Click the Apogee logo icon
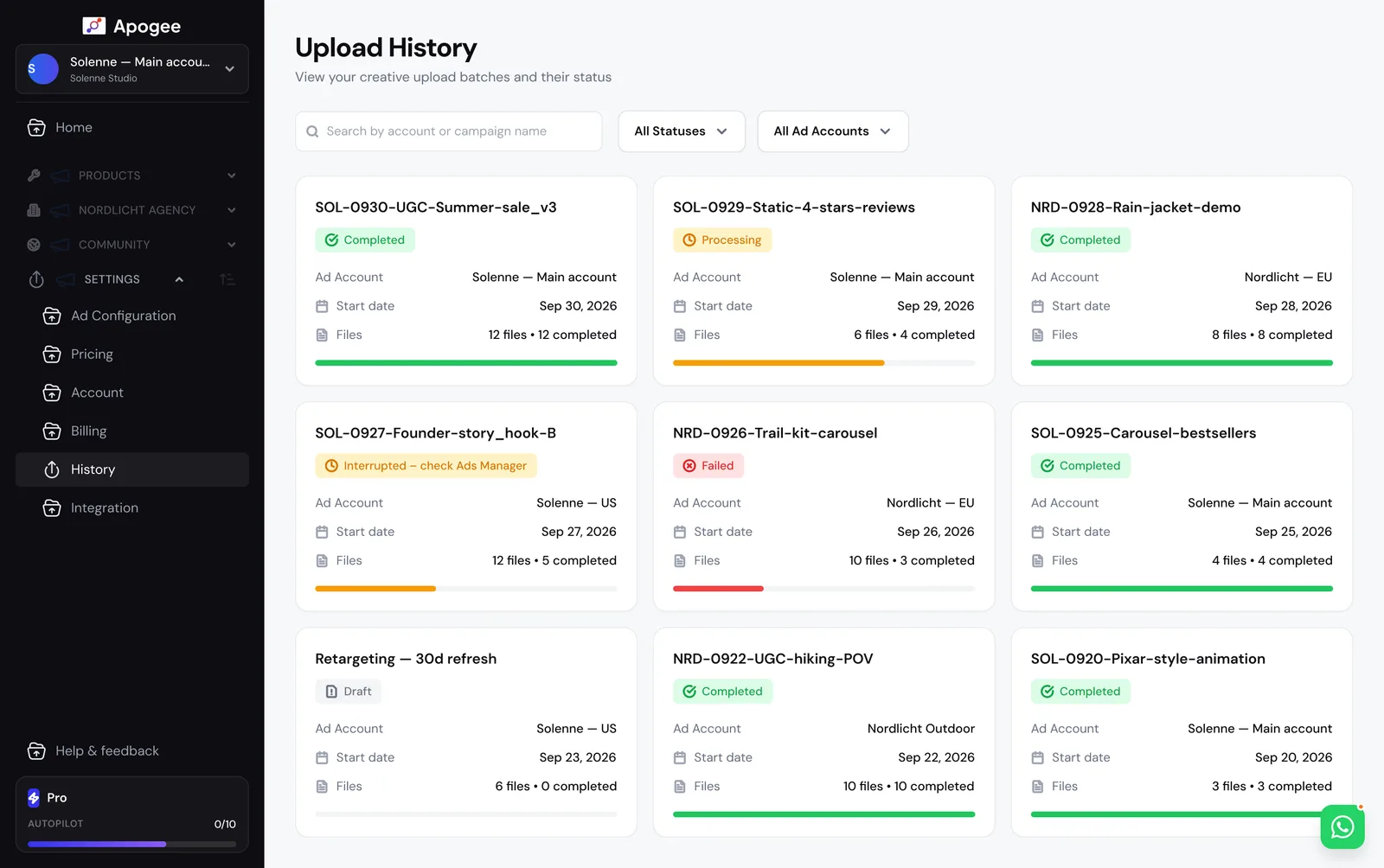The image size is (1384, 868). coord(93,26)
